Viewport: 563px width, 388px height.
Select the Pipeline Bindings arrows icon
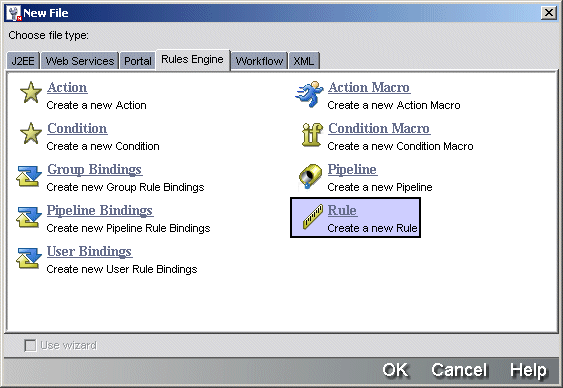[x=28, y=217]
